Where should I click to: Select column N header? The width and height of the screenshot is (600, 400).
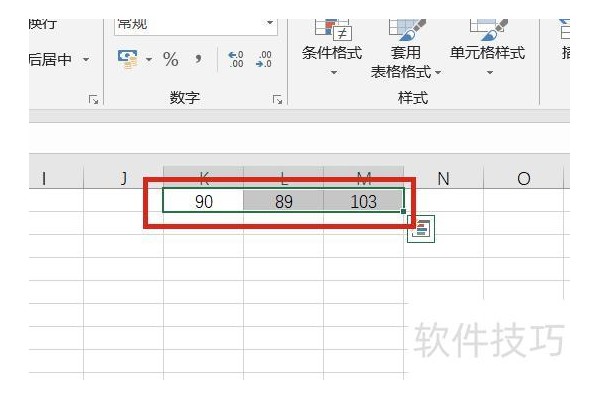(x=443, y=178)
